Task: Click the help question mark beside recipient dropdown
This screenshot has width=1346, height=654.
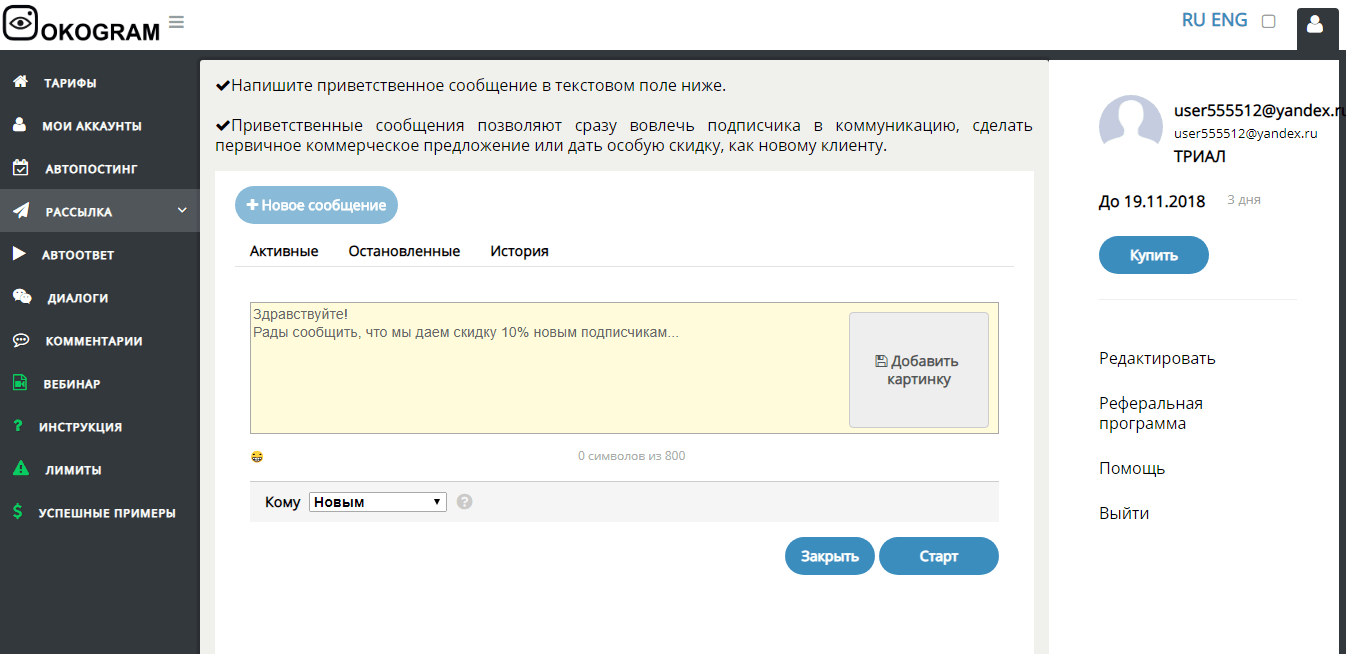Action: tap(464, 502)
